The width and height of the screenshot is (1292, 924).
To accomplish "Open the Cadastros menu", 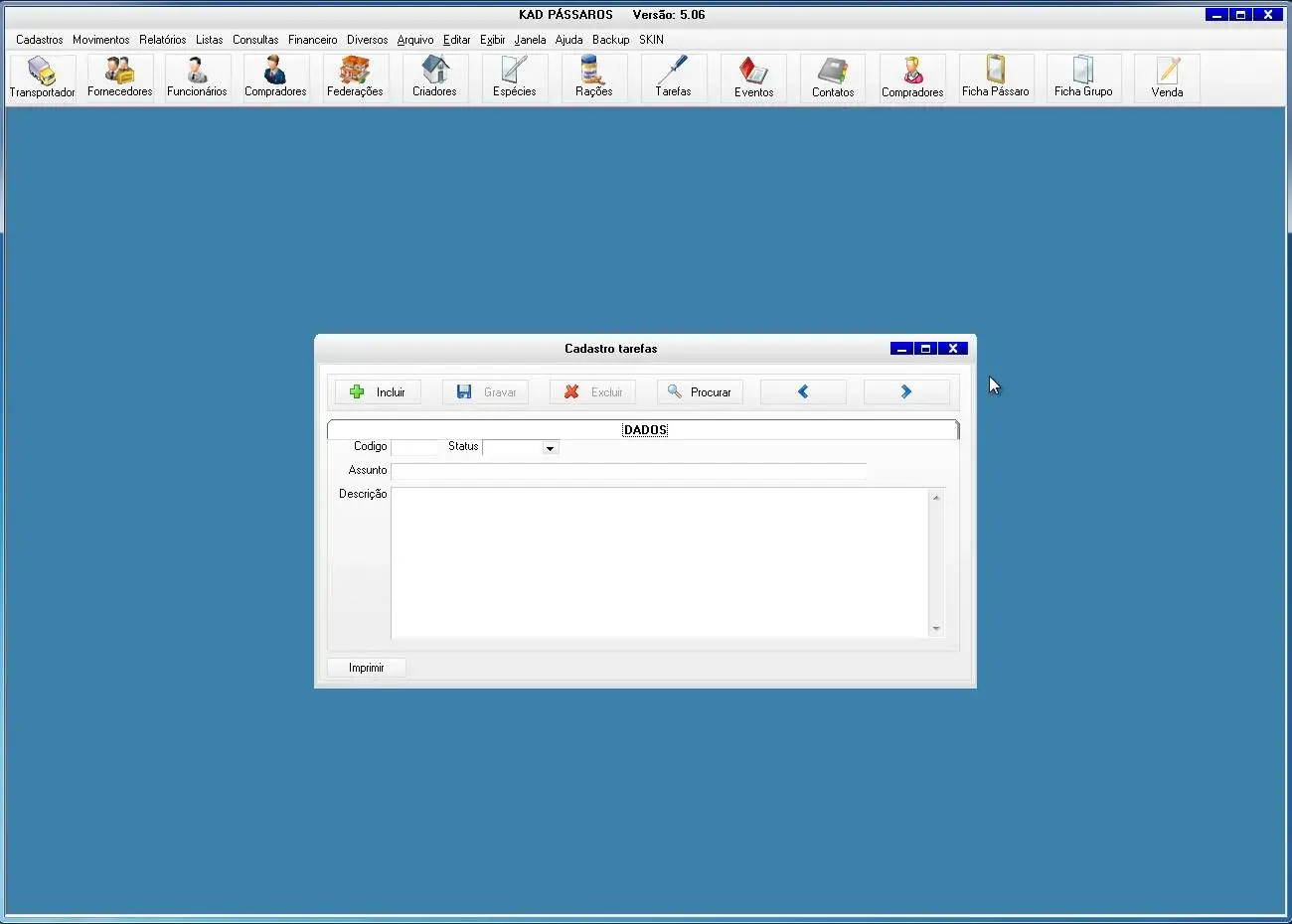I will pyautogui.click(x=39, y=40).
